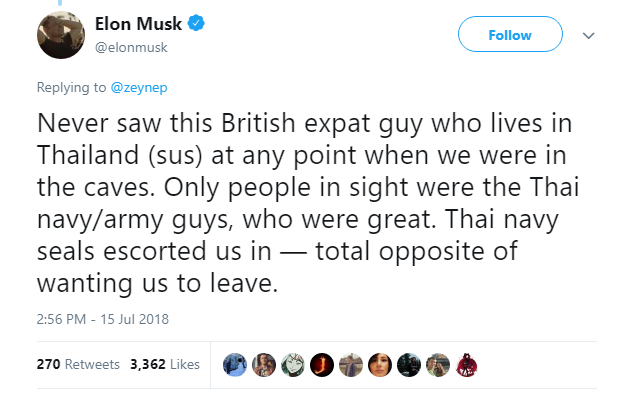Click the blue verified badge icon
Viewport: 634px width, 398px height.
click(x=196, y=23)
